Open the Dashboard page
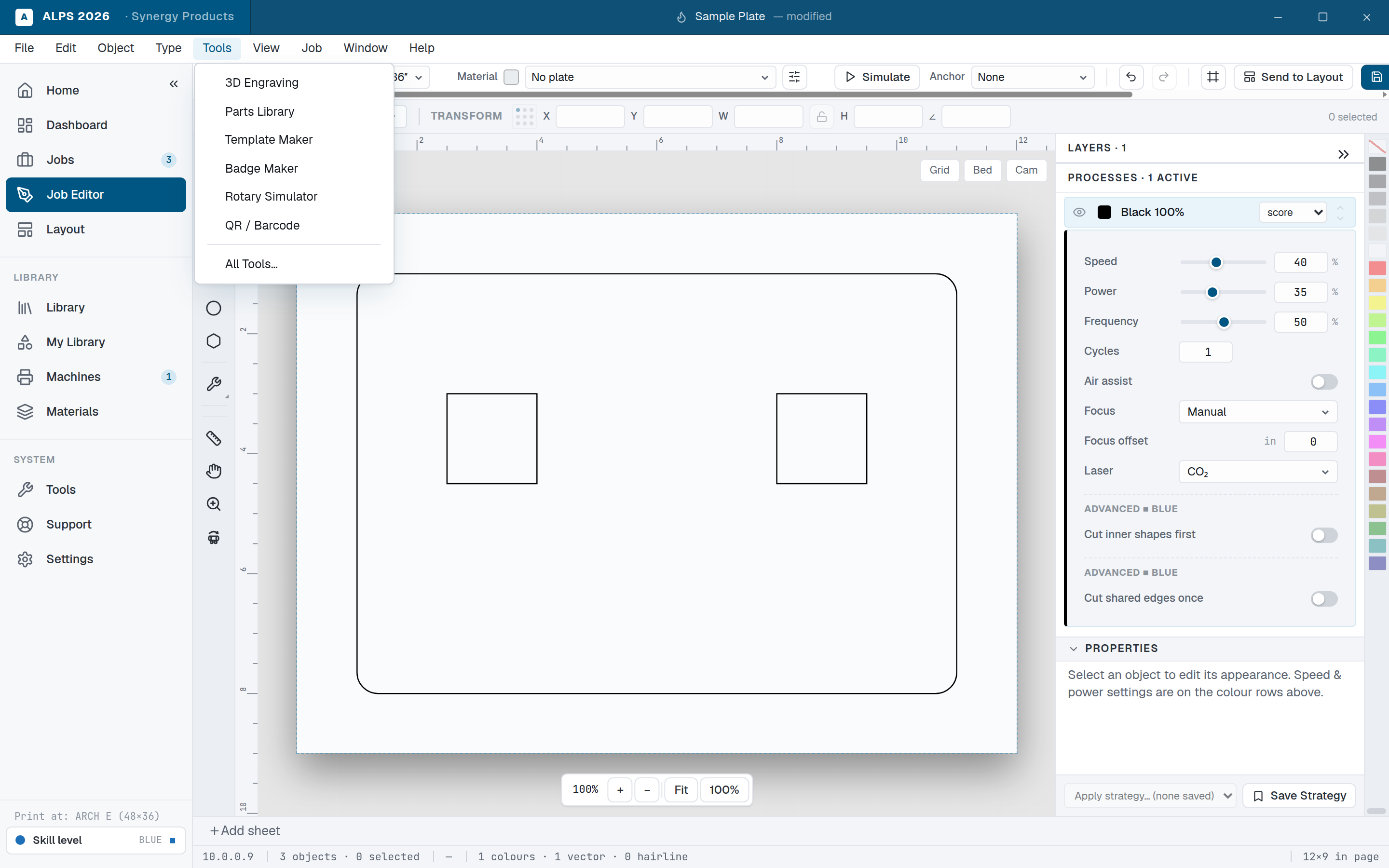The height and width of the screenshot is (868, 1389). click(96, 125)
